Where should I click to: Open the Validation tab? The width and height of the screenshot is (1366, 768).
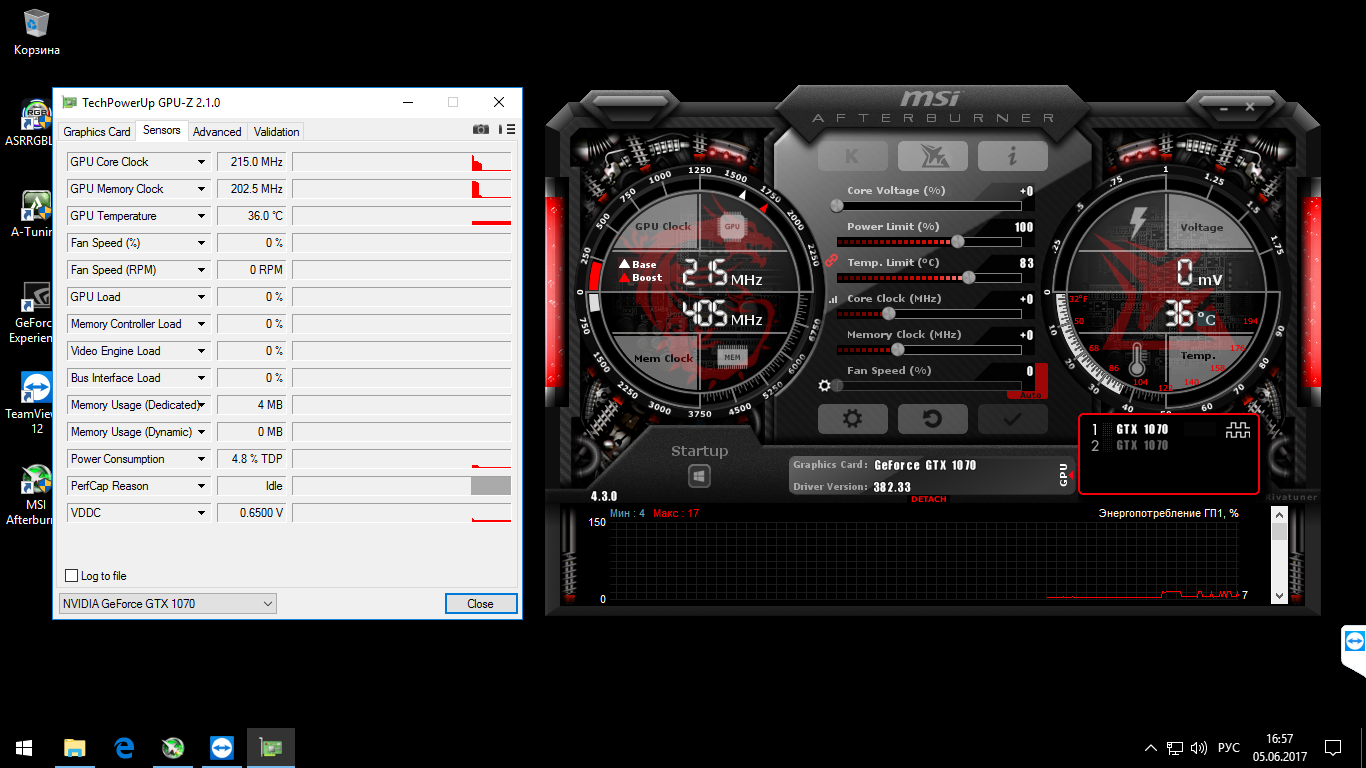click(277, 132)
